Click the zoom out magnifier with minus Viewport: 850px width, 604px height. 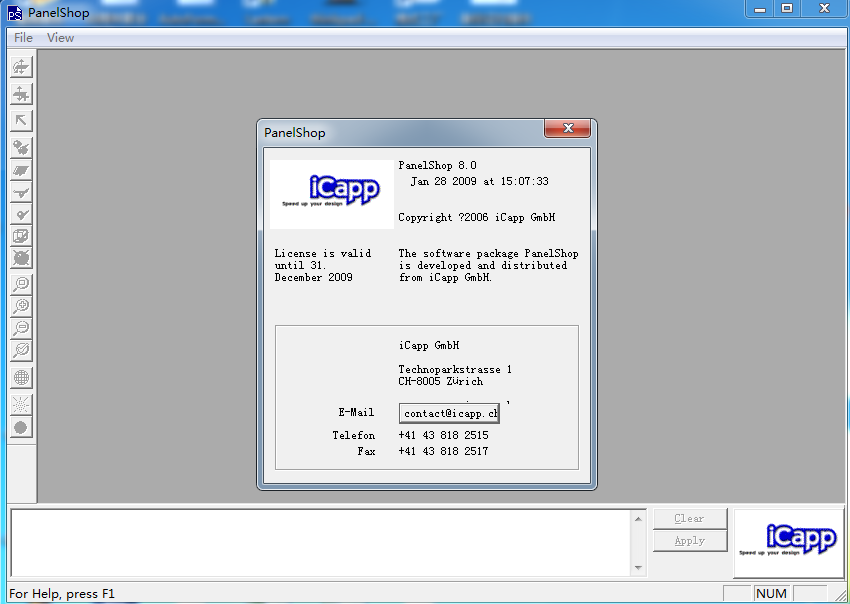(21, 328)
